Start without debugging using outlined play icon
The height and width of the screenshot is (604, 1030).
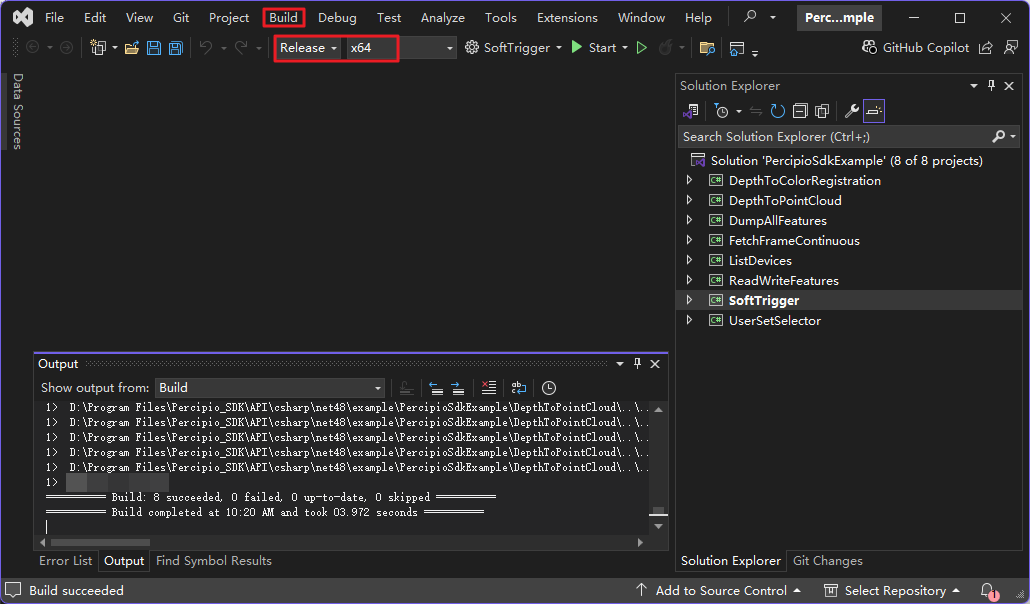tap(642, 48)
